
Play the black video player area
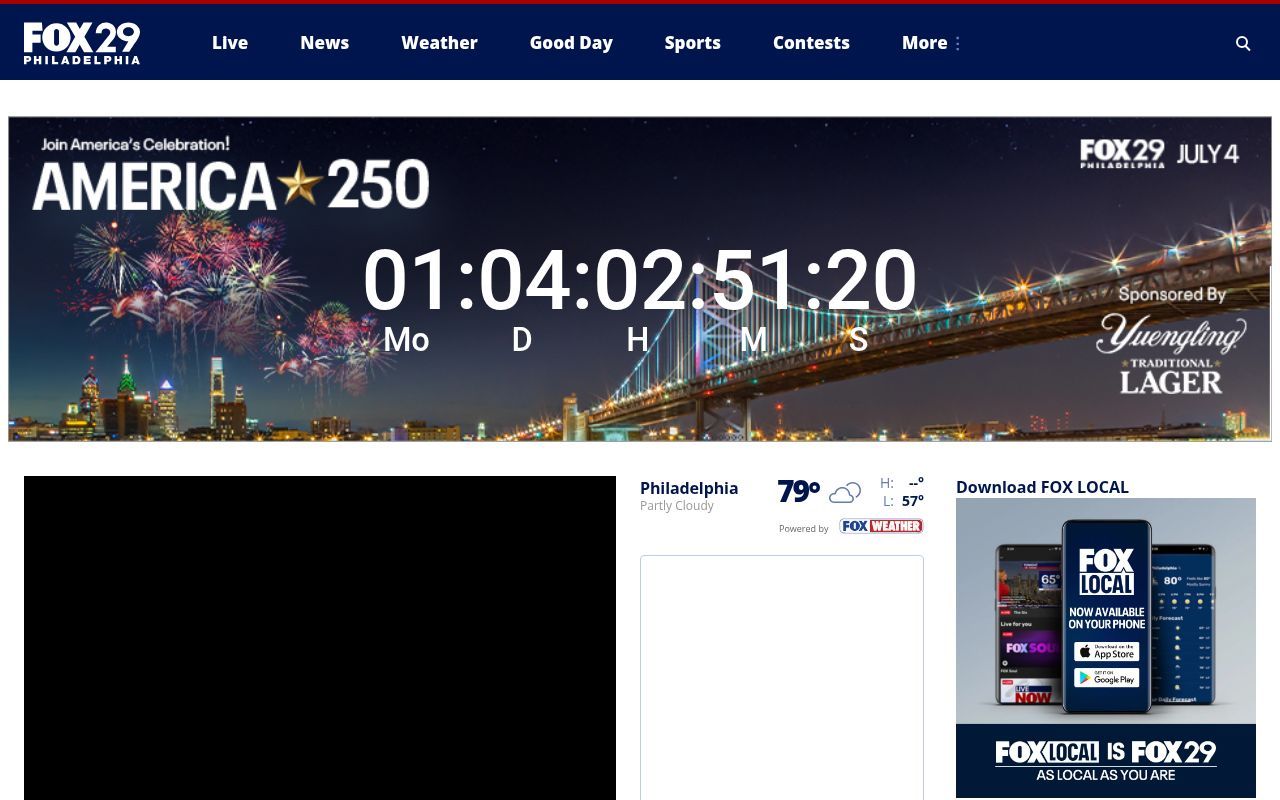coord(320,638)
